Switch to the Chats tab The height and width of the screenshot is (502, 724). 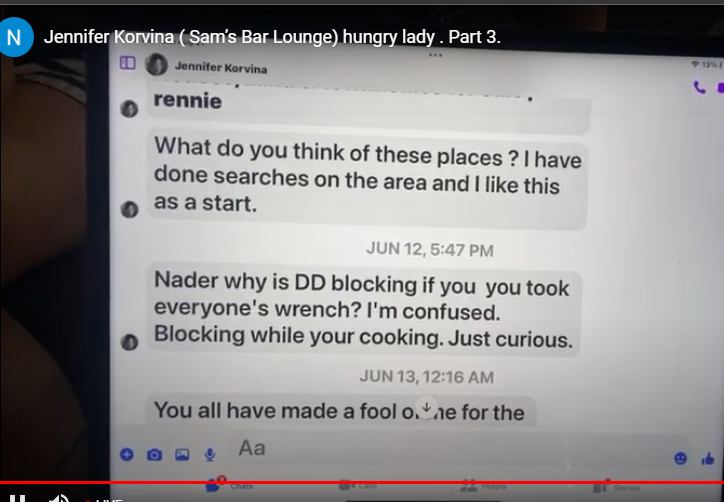pos(230,486)
